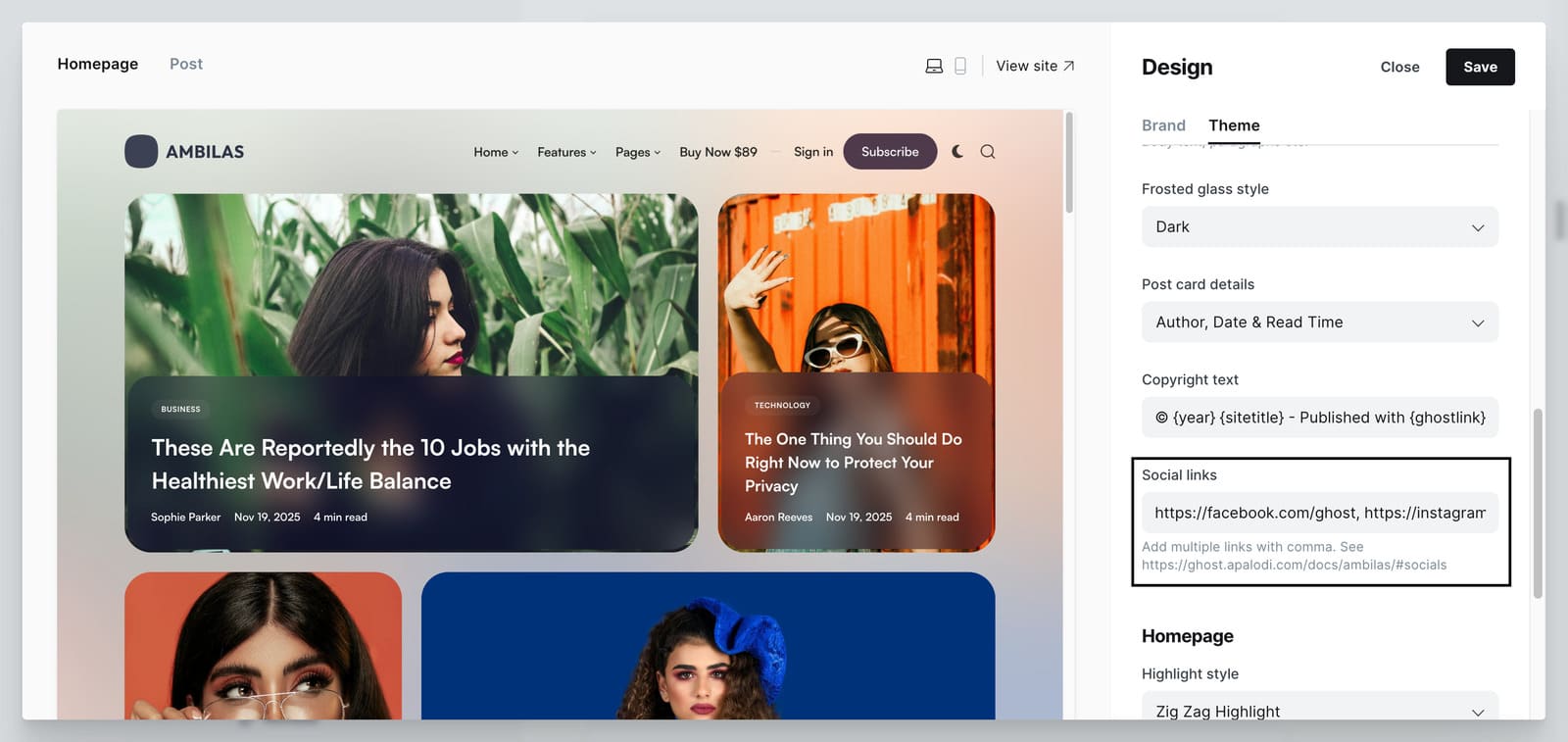Screen dimensions: 1568x742
Task: Open View site external link
Action: click(x=1035, y=66)
